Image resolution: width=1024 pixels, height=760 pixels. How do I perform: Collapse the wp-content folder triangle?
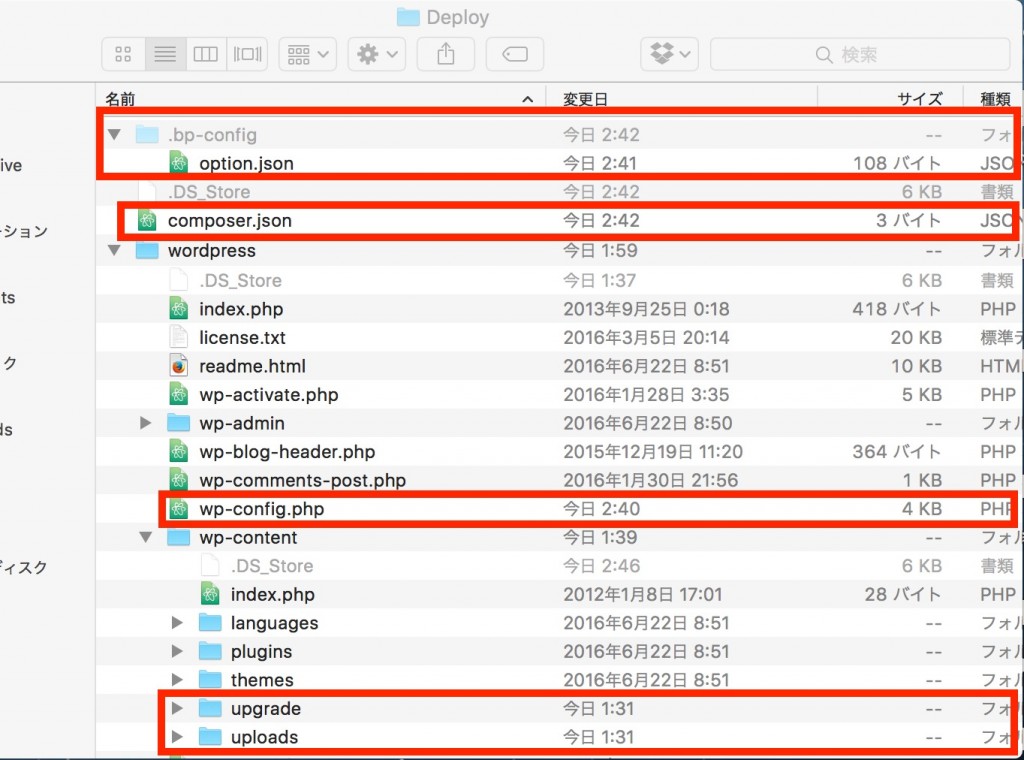point(147,538)
